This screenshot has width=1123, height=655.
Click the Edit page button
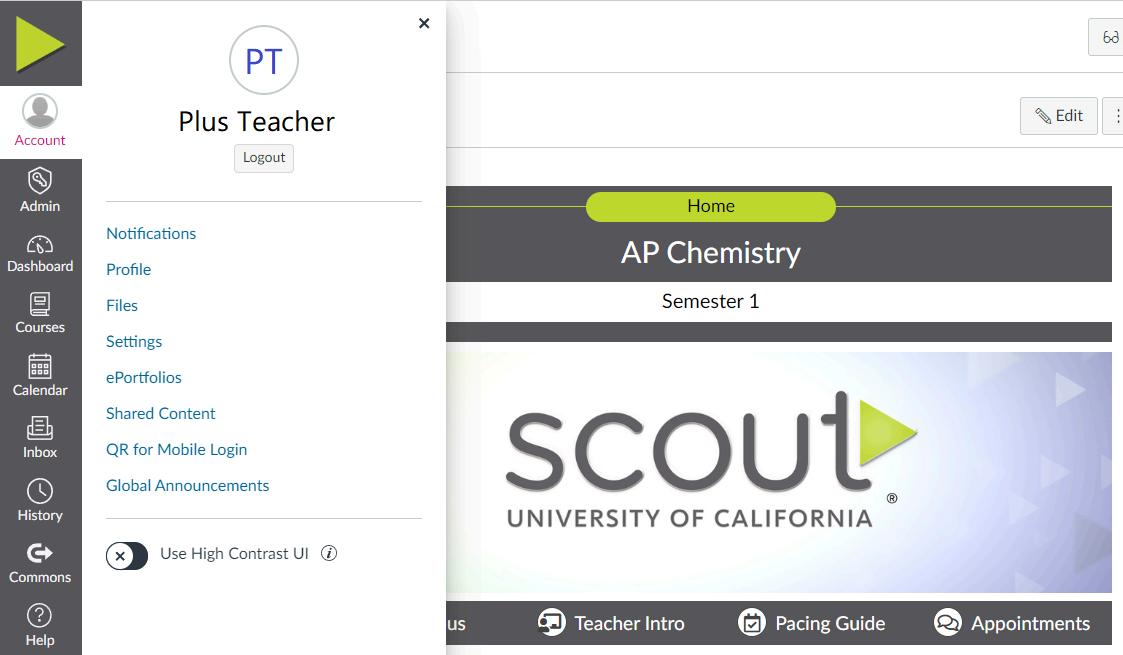tap(1058, 116)
